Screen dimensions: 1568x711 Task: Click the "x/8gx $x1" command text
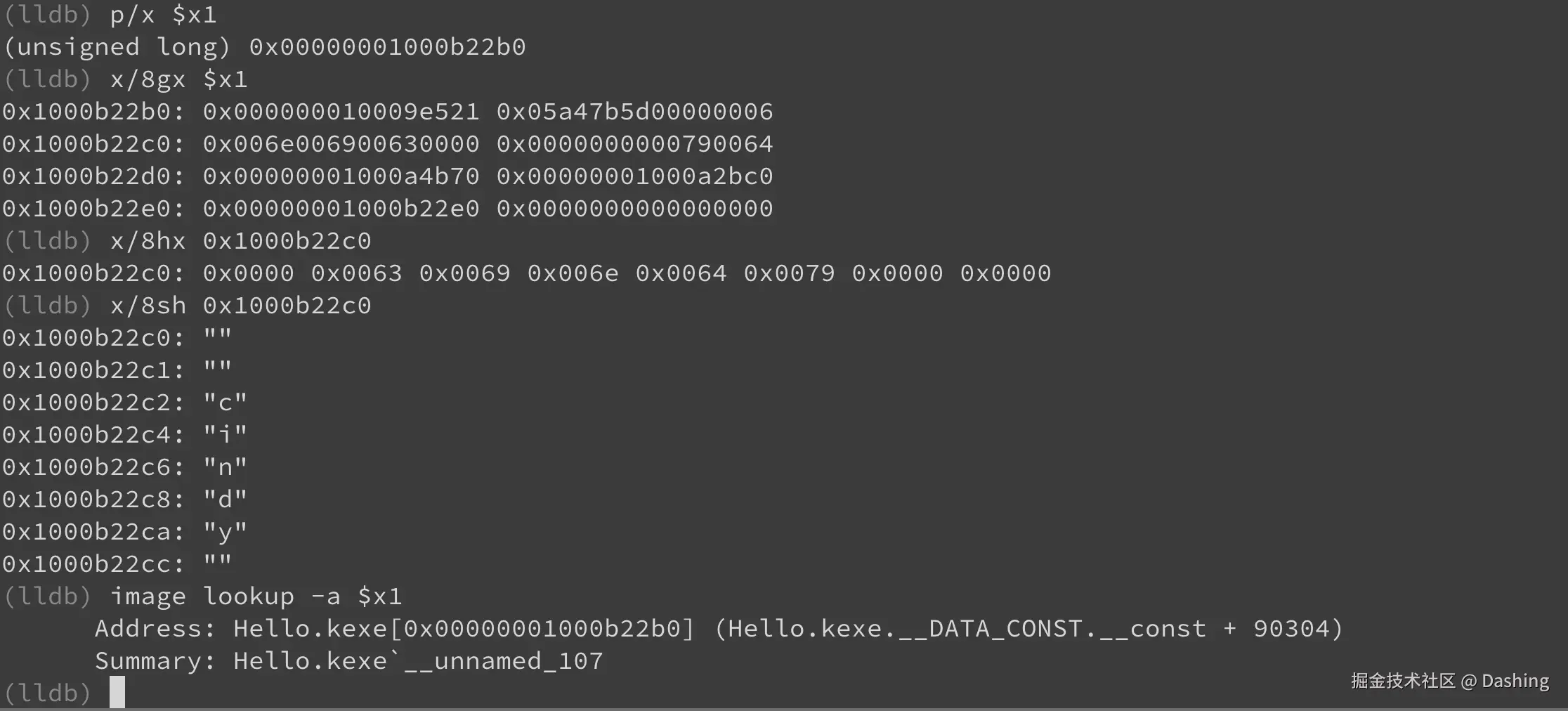[178, 79]
